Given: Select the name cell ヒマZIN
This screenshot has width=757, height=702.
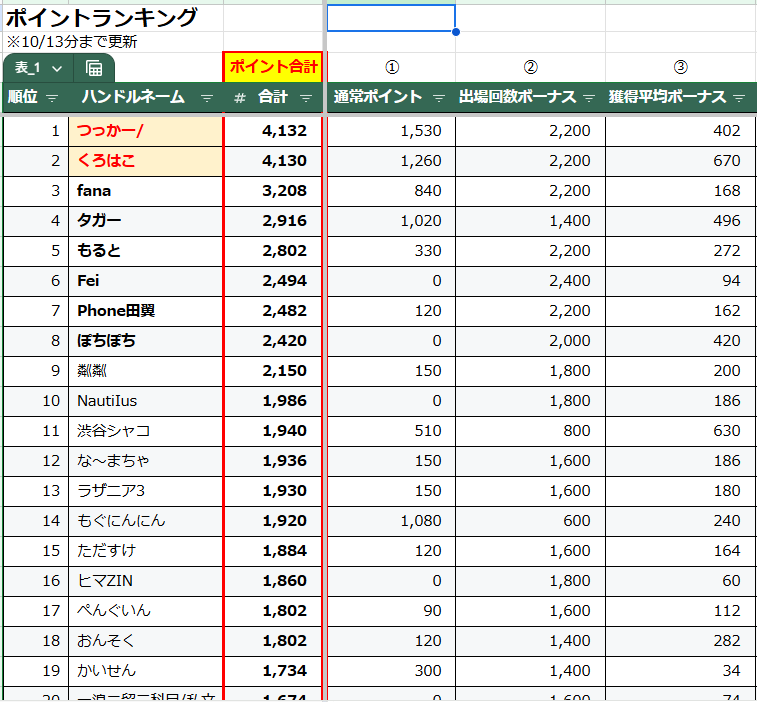Looking at the screenshot, I should 146,581.
